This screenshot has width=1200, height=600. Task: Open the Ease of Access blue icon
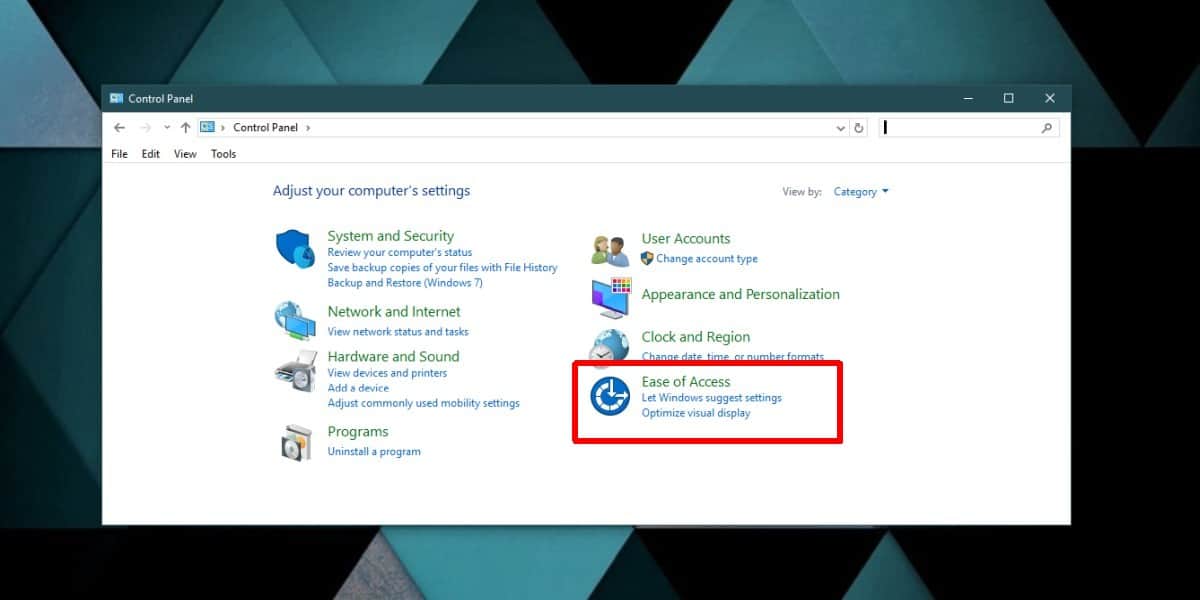[x=610, y=397]
